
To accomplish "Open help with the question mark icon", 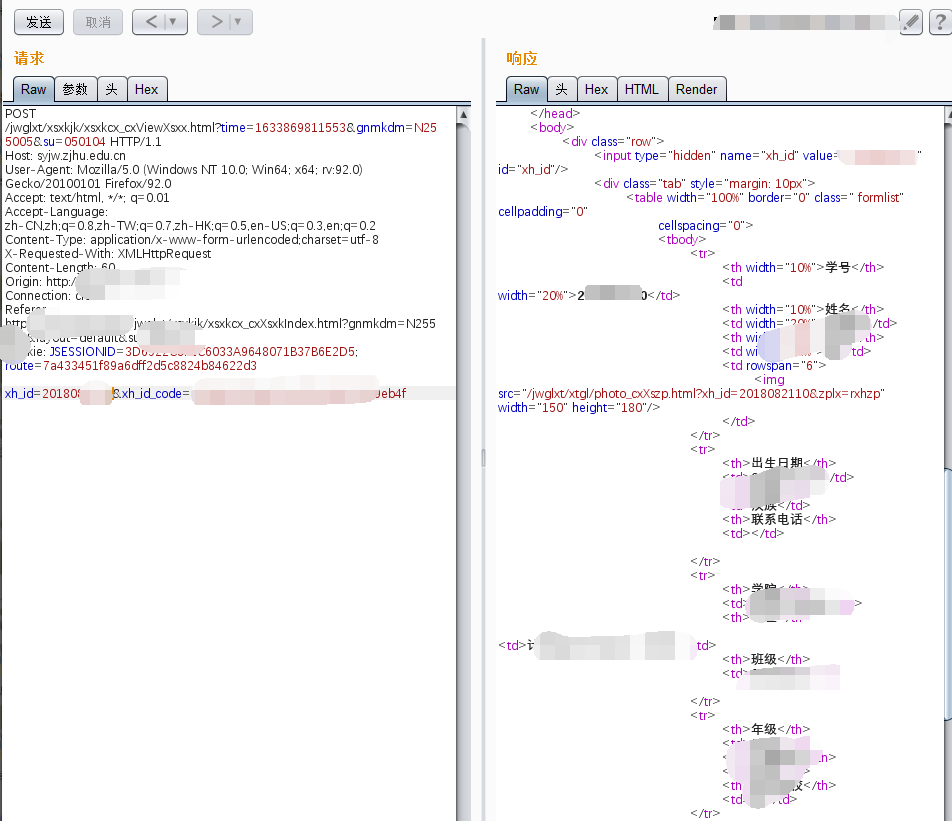I will (x=940, y=22).
